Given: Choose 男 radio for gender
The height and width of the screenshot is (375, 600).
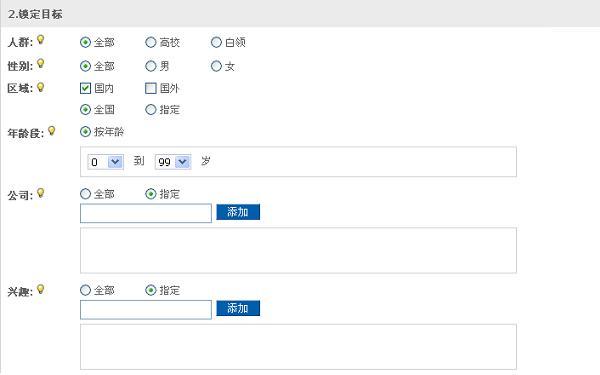Looking at the screenshot, I should coord(151,66).
